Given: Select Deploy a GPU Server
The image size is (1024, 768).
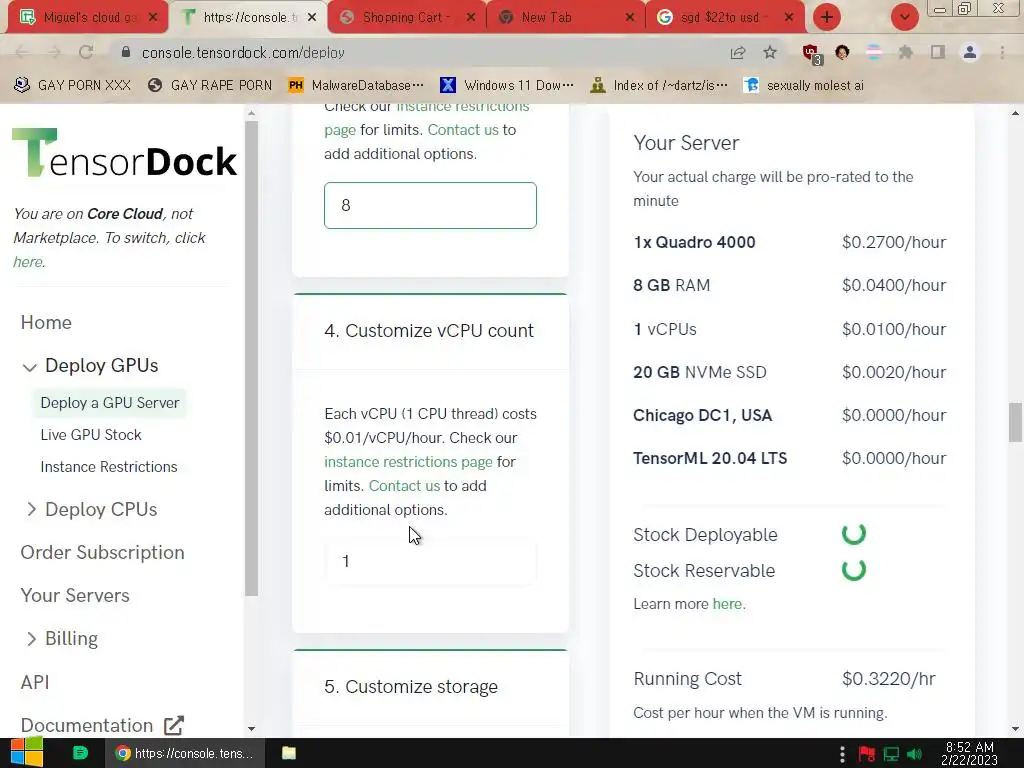Looking at the screenshot, I should 110,402.
